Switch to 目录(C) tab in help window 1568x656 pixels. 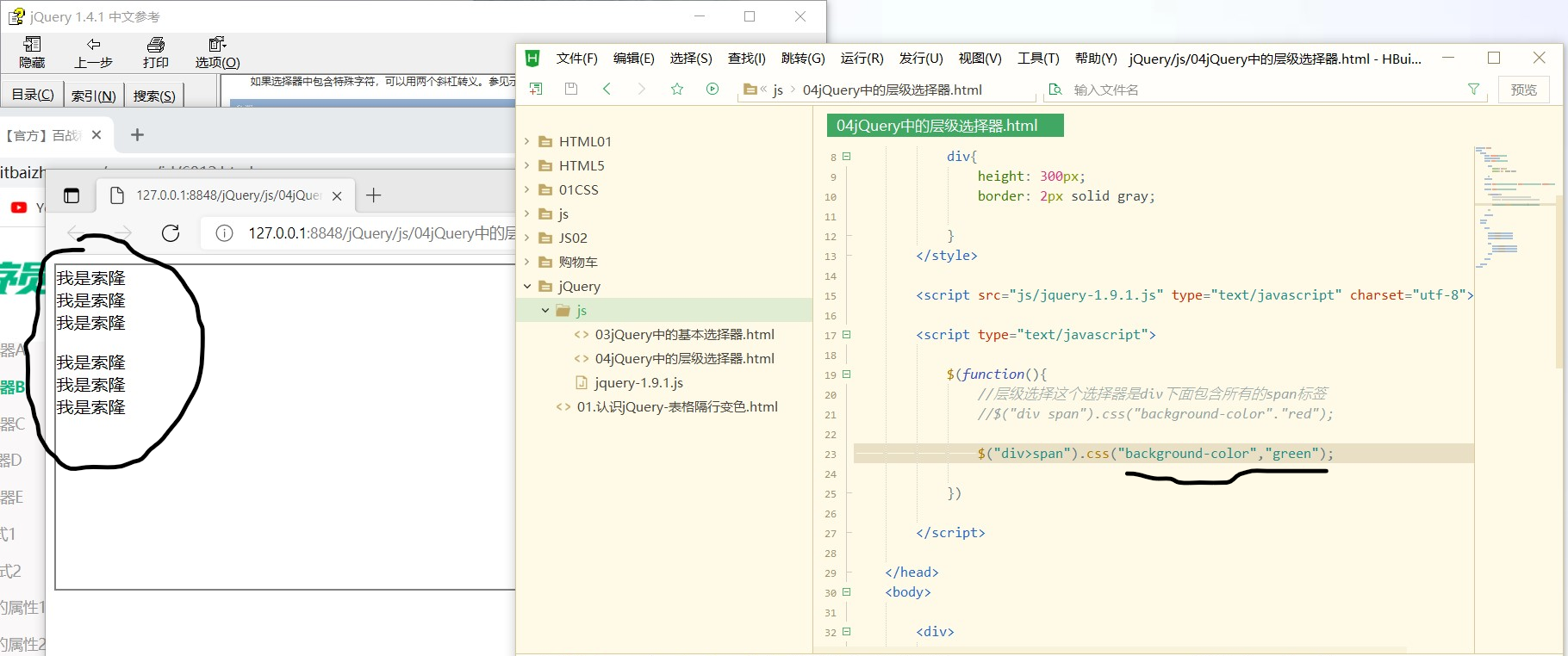click(33, 95)
